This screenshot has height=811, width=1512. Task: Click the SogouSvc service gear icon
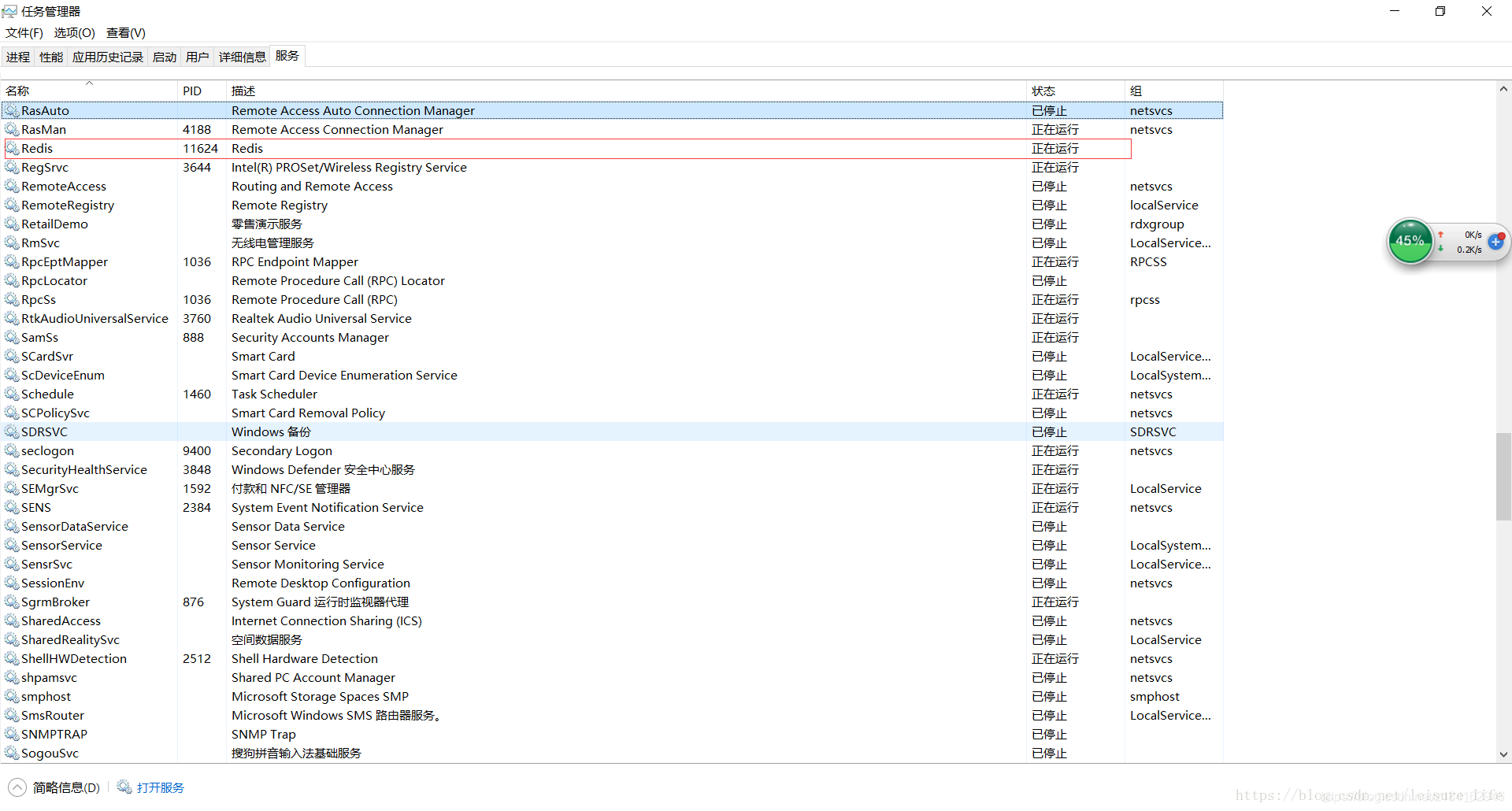click(x=12, y=754)
